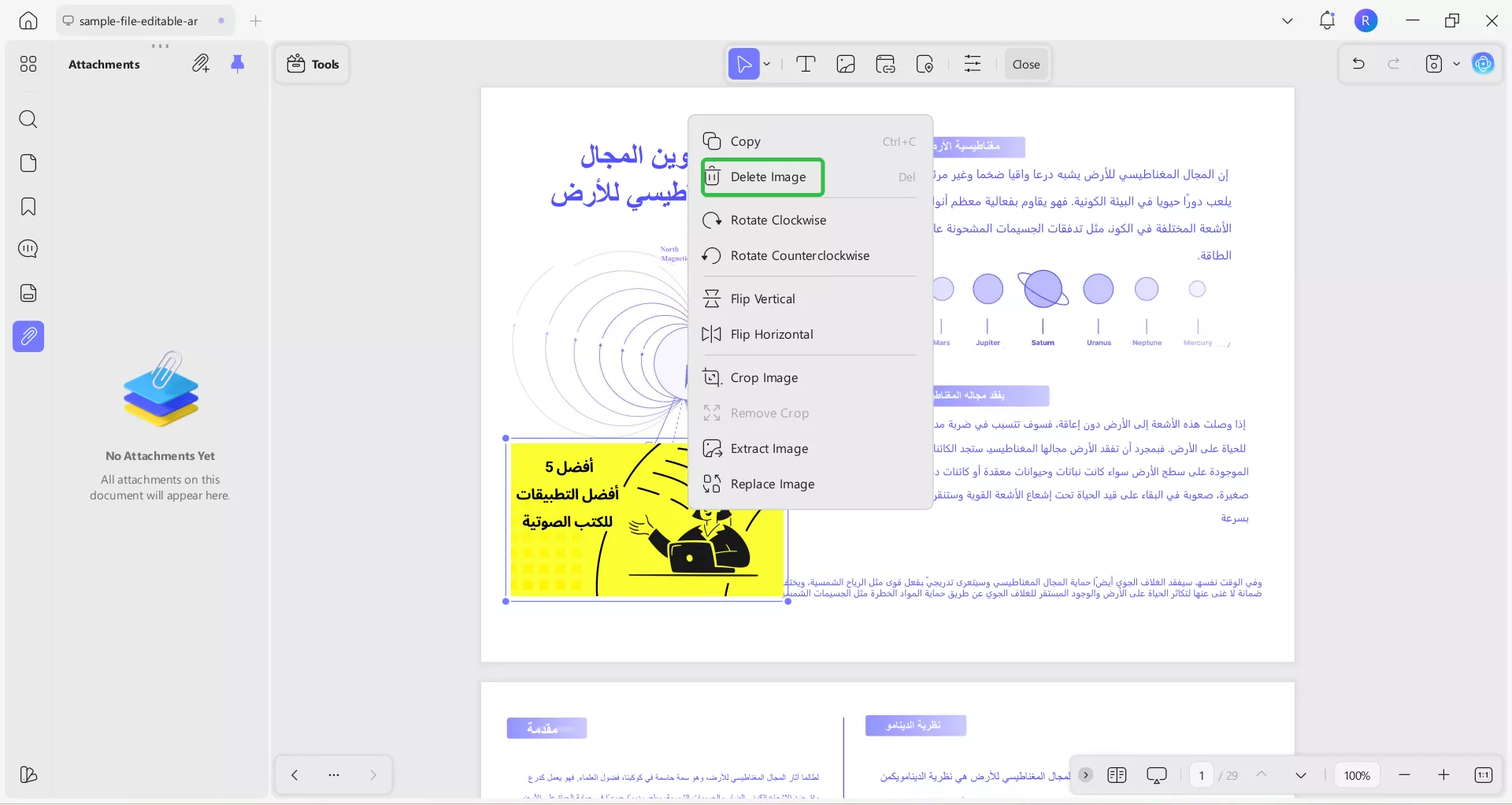Image resolution: width=1512 pixels, height=805 pixels.
Task: Open the Comments sidebar panel
Action: (28, 249)
